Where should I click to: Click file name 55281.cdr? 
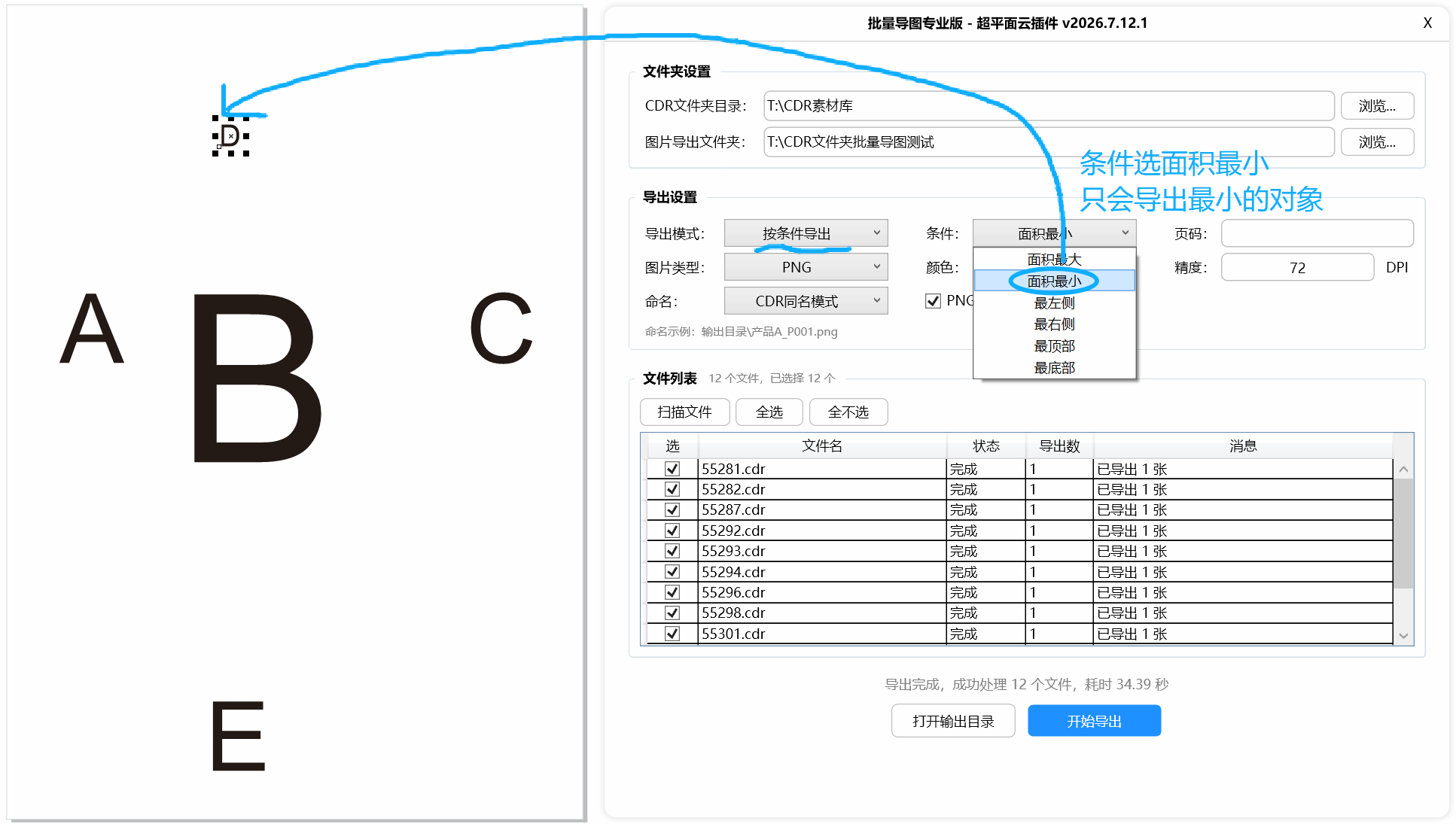pos(733,469)
